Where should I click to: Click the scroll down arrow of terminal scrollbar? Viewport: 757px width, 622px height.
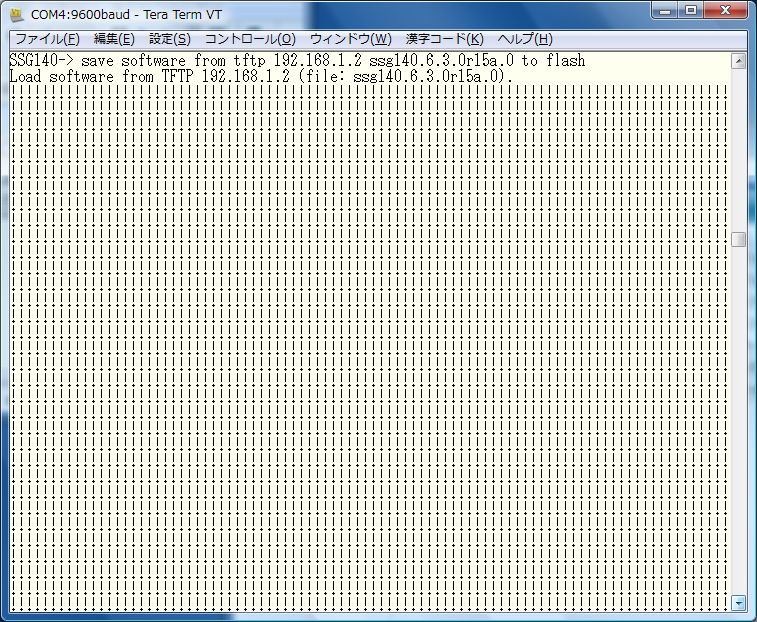738,603
